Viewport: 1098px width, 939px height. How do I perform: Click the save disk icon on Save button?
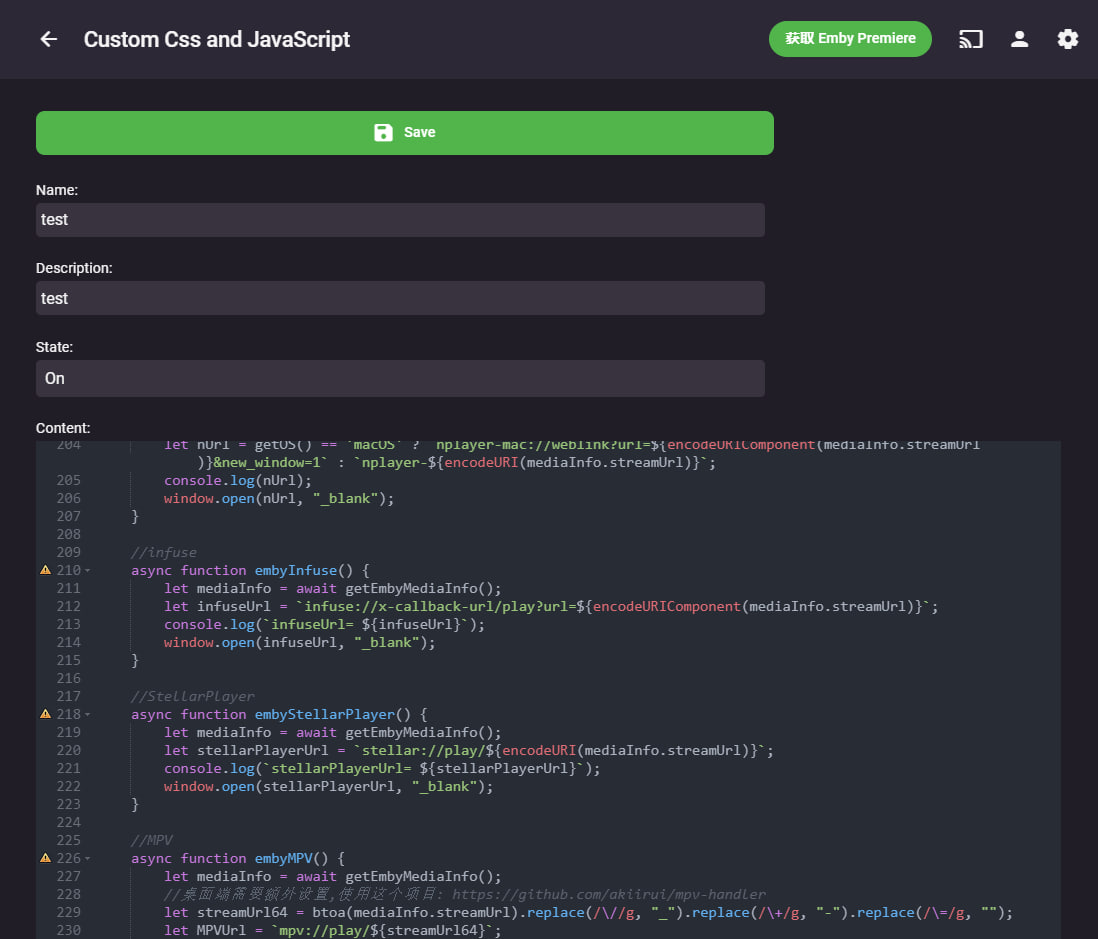point(384,131)
